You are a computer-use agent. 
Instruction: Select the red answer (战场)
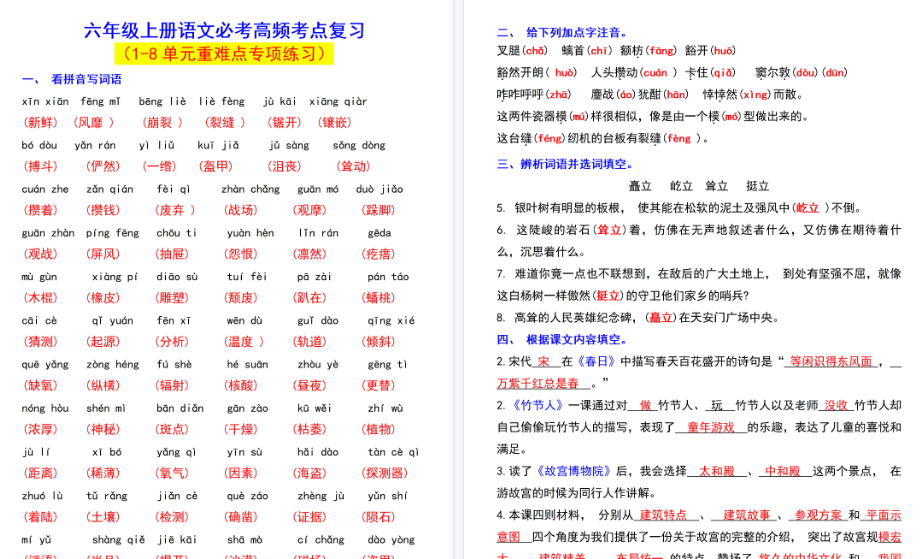(241, 210)
